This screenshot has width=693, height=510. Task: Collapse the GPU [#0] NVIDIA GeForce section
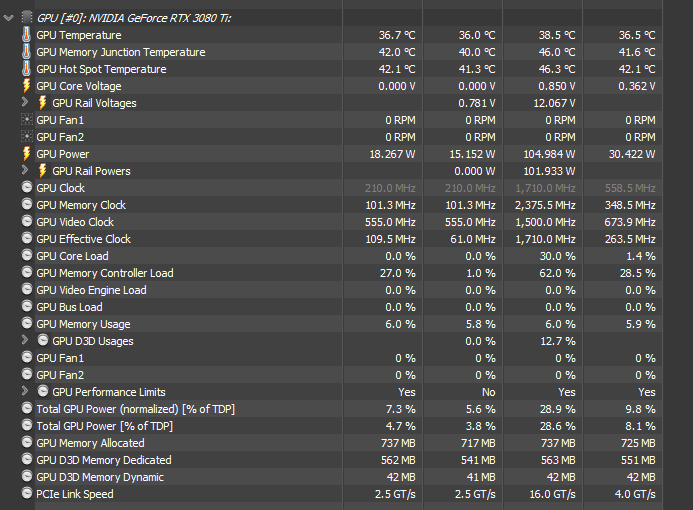click(8, 18)
